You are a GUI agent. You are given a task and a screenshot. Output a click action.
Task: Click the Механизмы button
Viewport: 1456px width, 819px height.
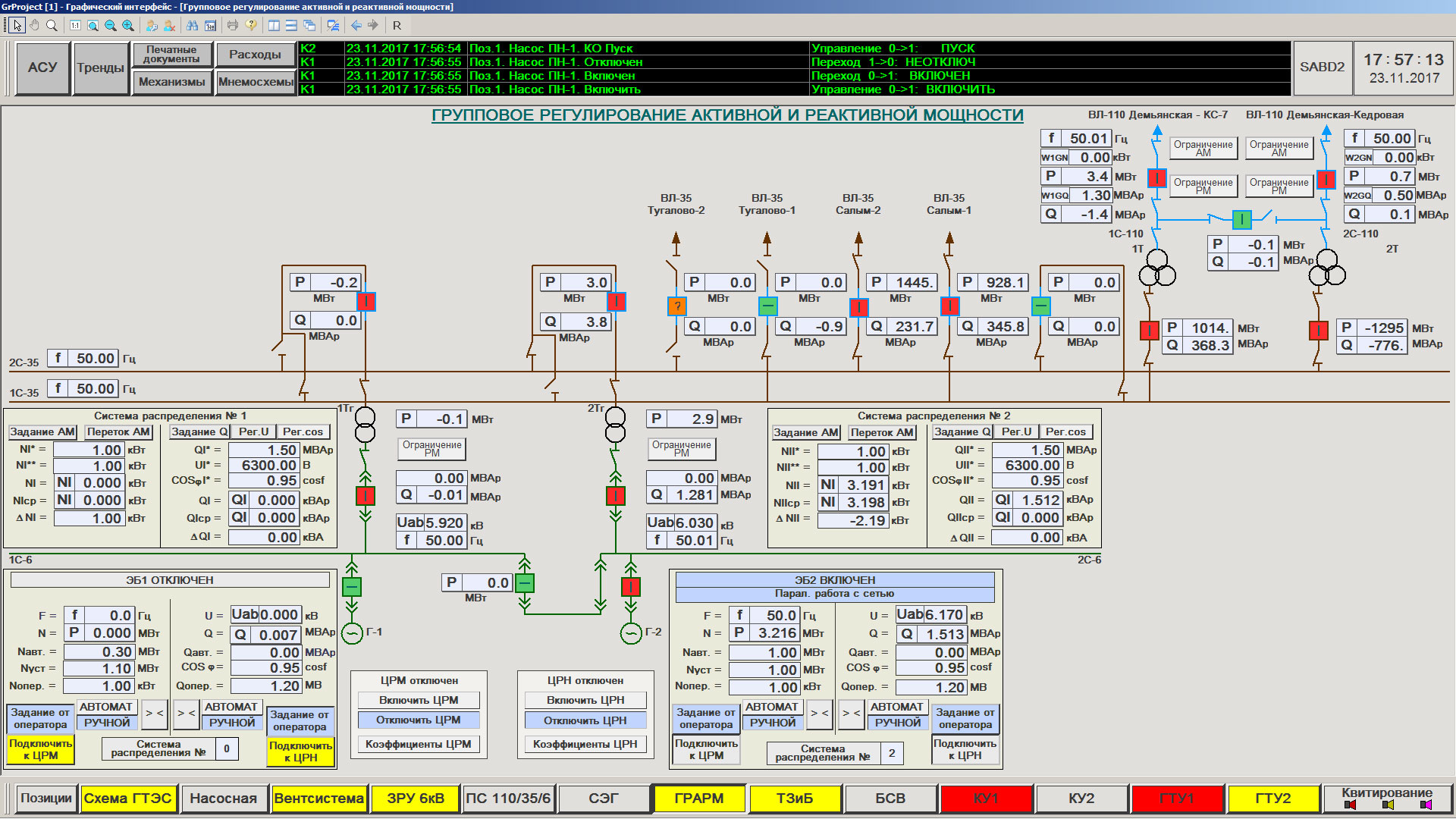(171, 82)
